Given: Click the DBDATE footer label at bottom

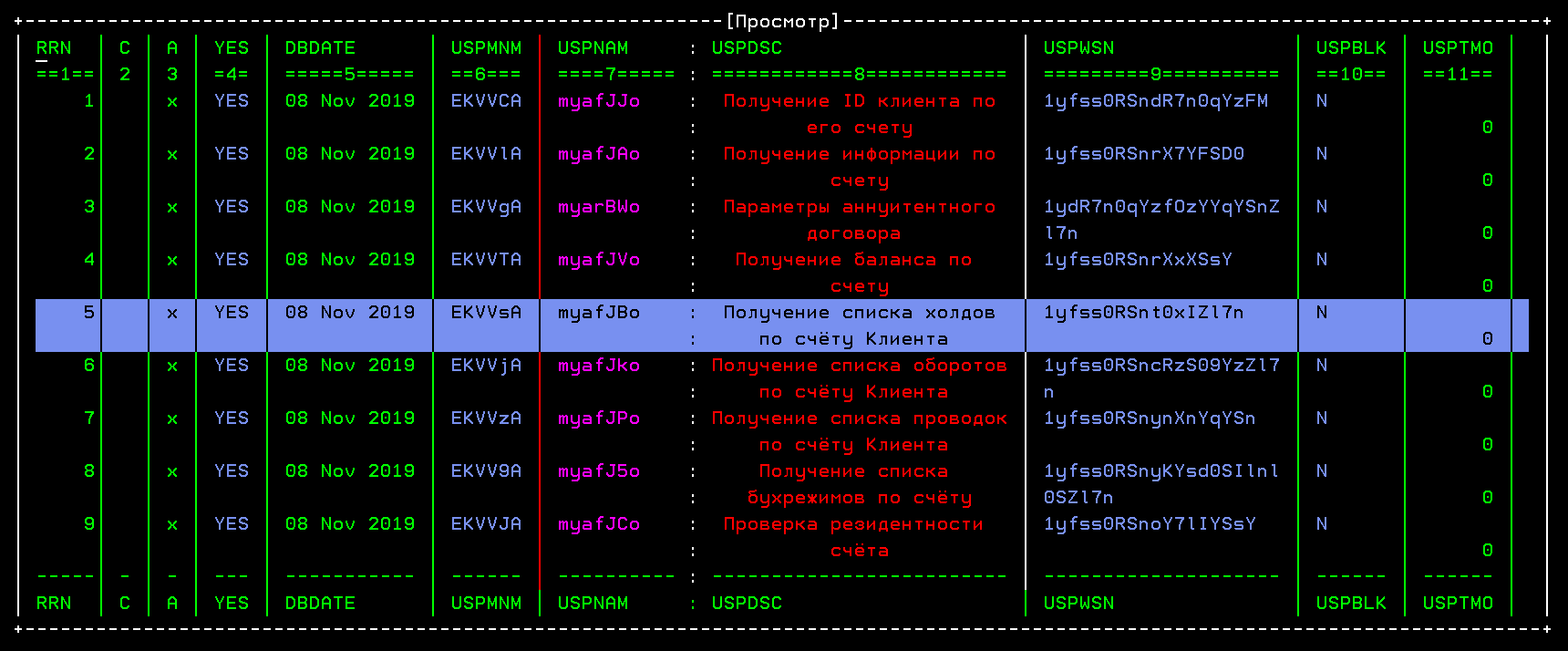Looking at the screenshot, I should pyautogui.click(x=320, y=604).
